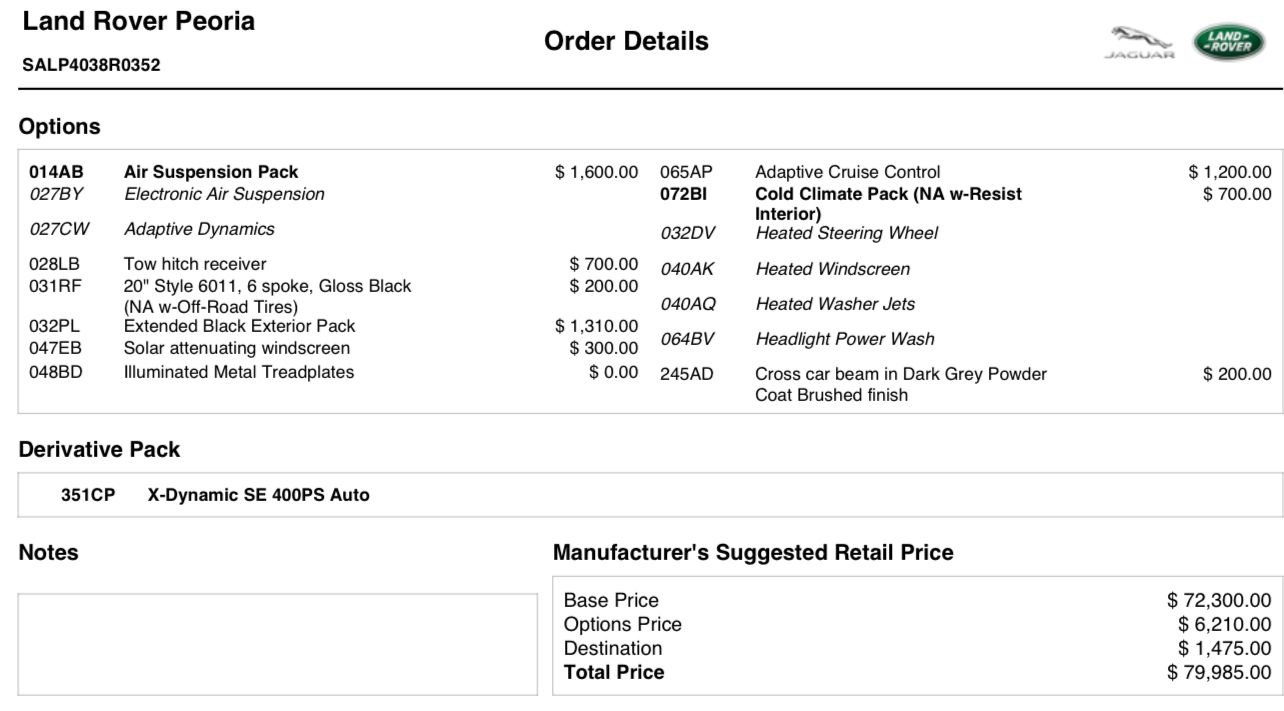Click the Headlight Power Wash item

tap(845, 339)
